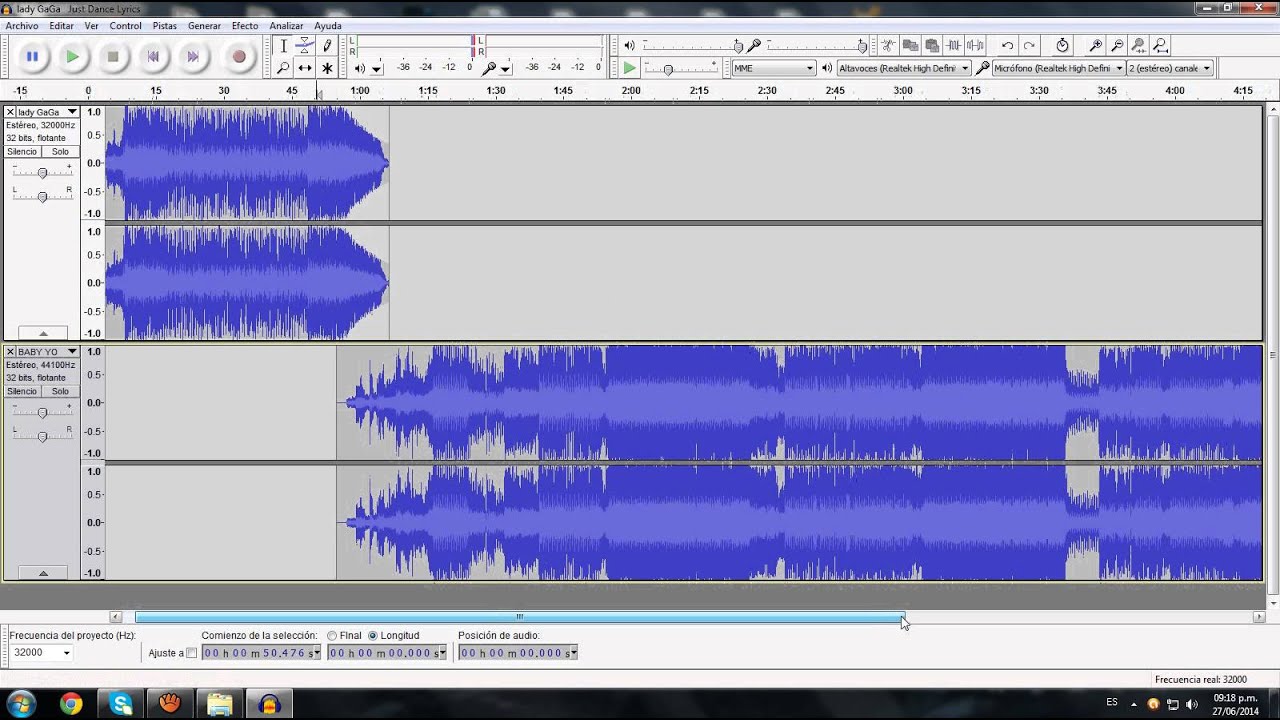
Task: Click the Play-at-speed green arrow
Action: tap(629, 68)
